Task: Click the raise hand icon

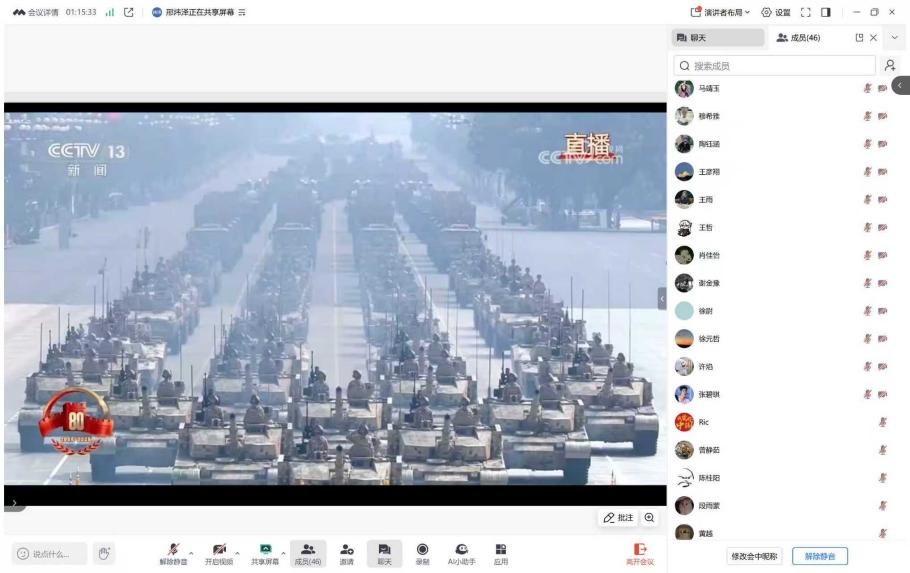Action: click(103, 554)
